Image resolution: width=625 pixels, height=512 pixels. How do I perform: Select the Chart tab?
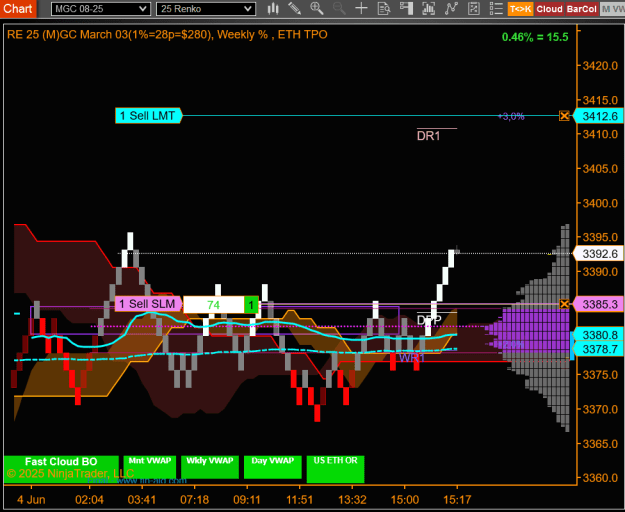tap(18, 9)
